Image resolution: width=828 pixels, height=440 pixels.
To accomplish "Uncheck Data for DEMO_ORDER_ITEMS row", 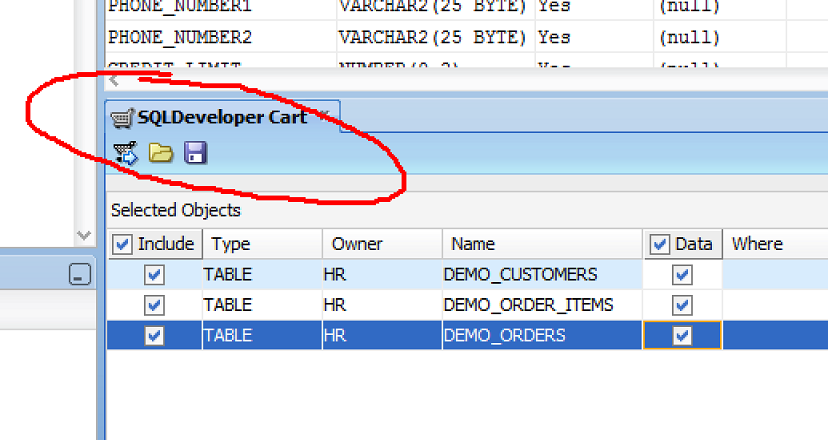I will click(682, 305).
